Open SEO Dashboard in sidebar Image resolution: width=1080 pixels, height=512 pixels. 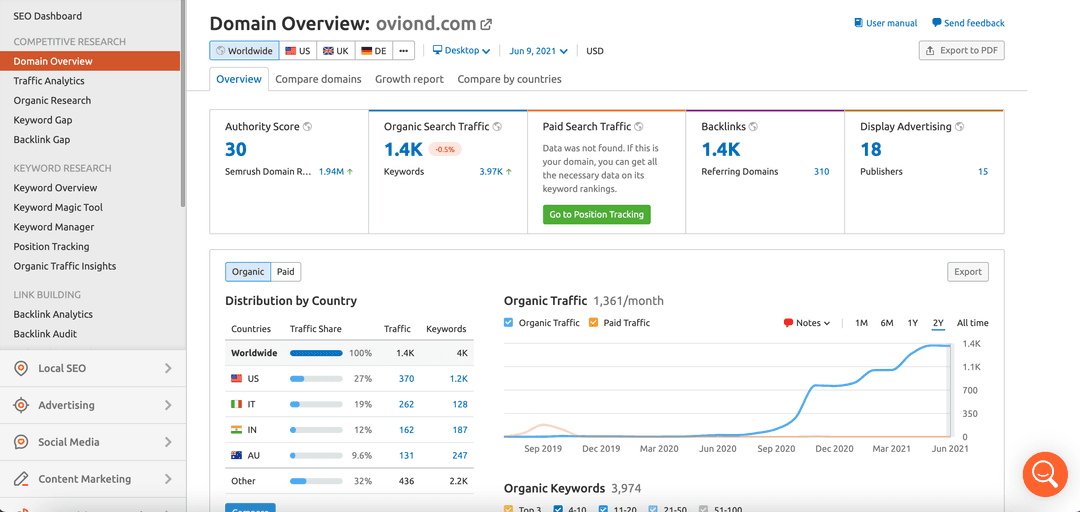[x=48, y=16]
